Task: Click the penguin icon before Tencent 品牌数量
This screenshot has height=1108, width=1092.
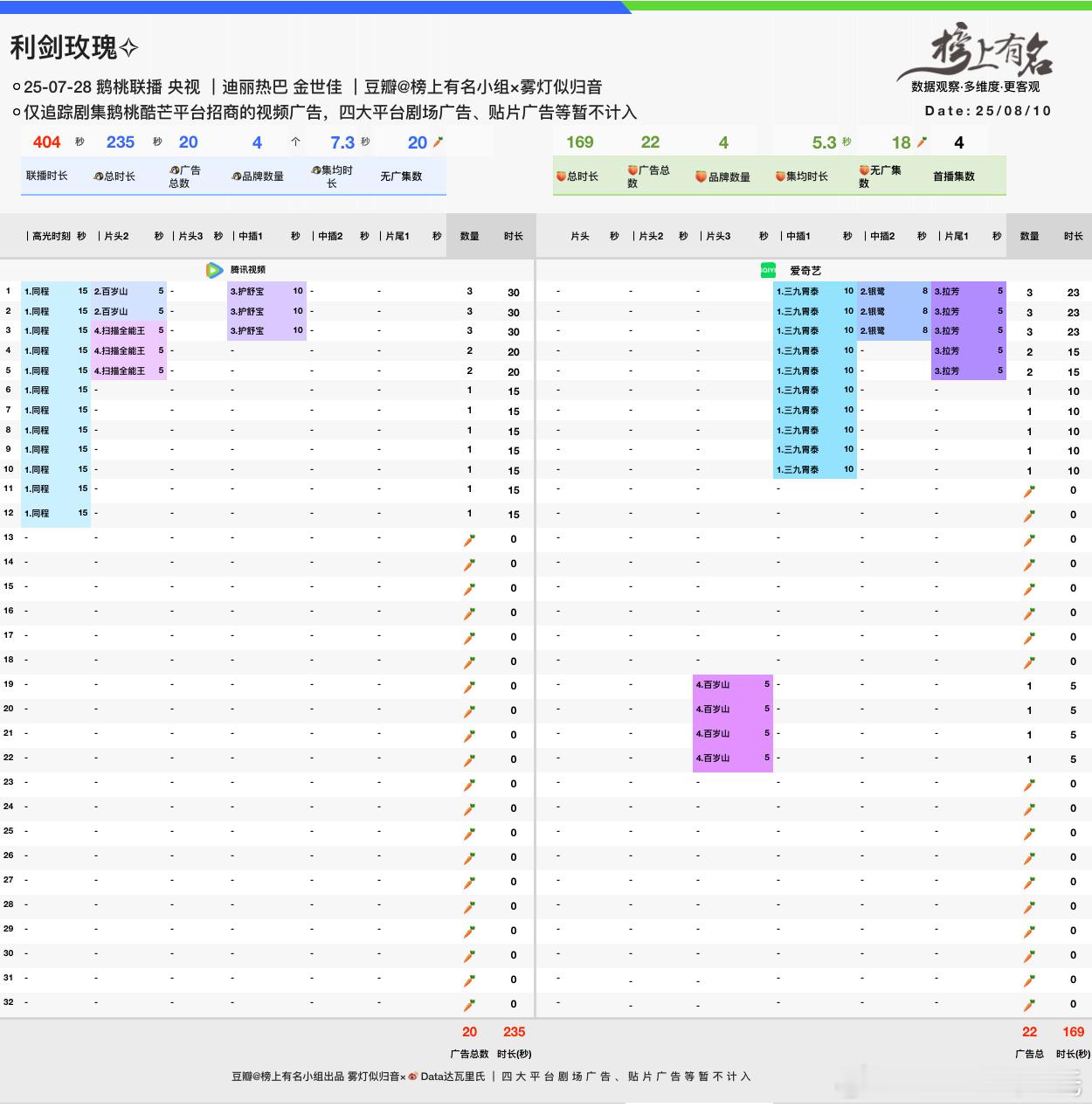Action: coord(236,177)
